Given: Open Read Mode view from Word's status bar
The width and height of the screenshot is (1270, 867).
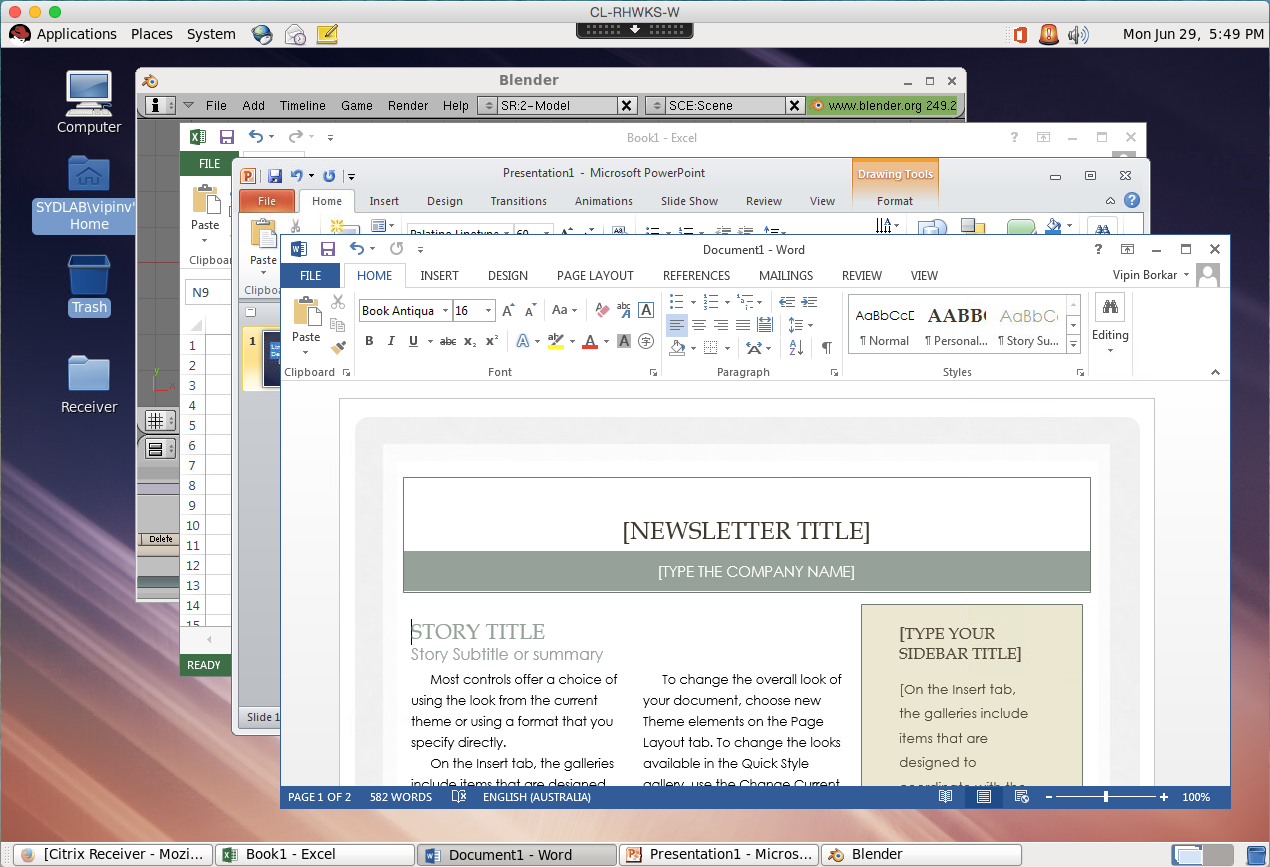Looking at the screenshot, I should [945, 797].
